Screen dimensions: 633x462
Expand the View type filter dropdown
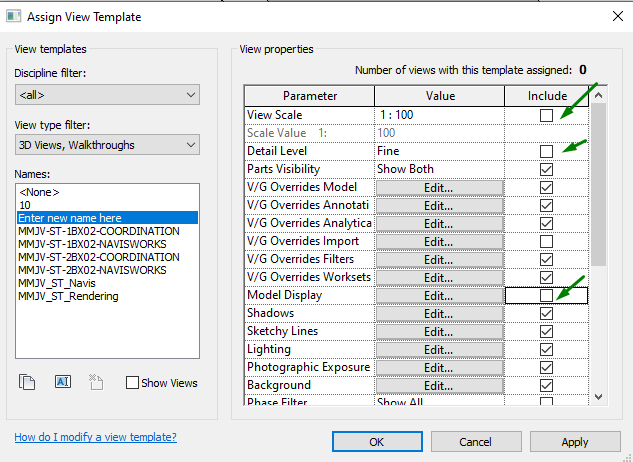107,146
